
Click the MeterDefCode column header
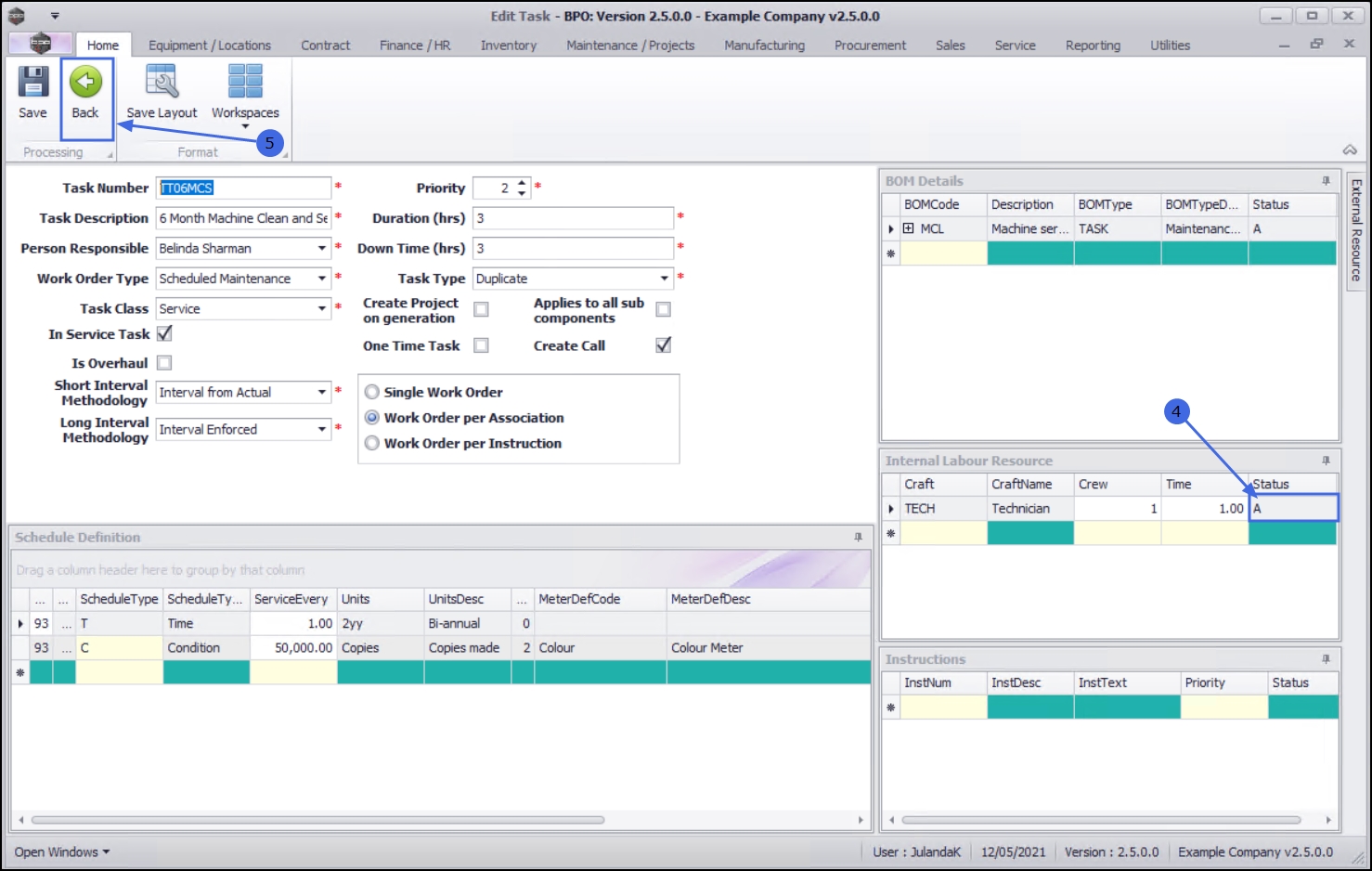601,599
